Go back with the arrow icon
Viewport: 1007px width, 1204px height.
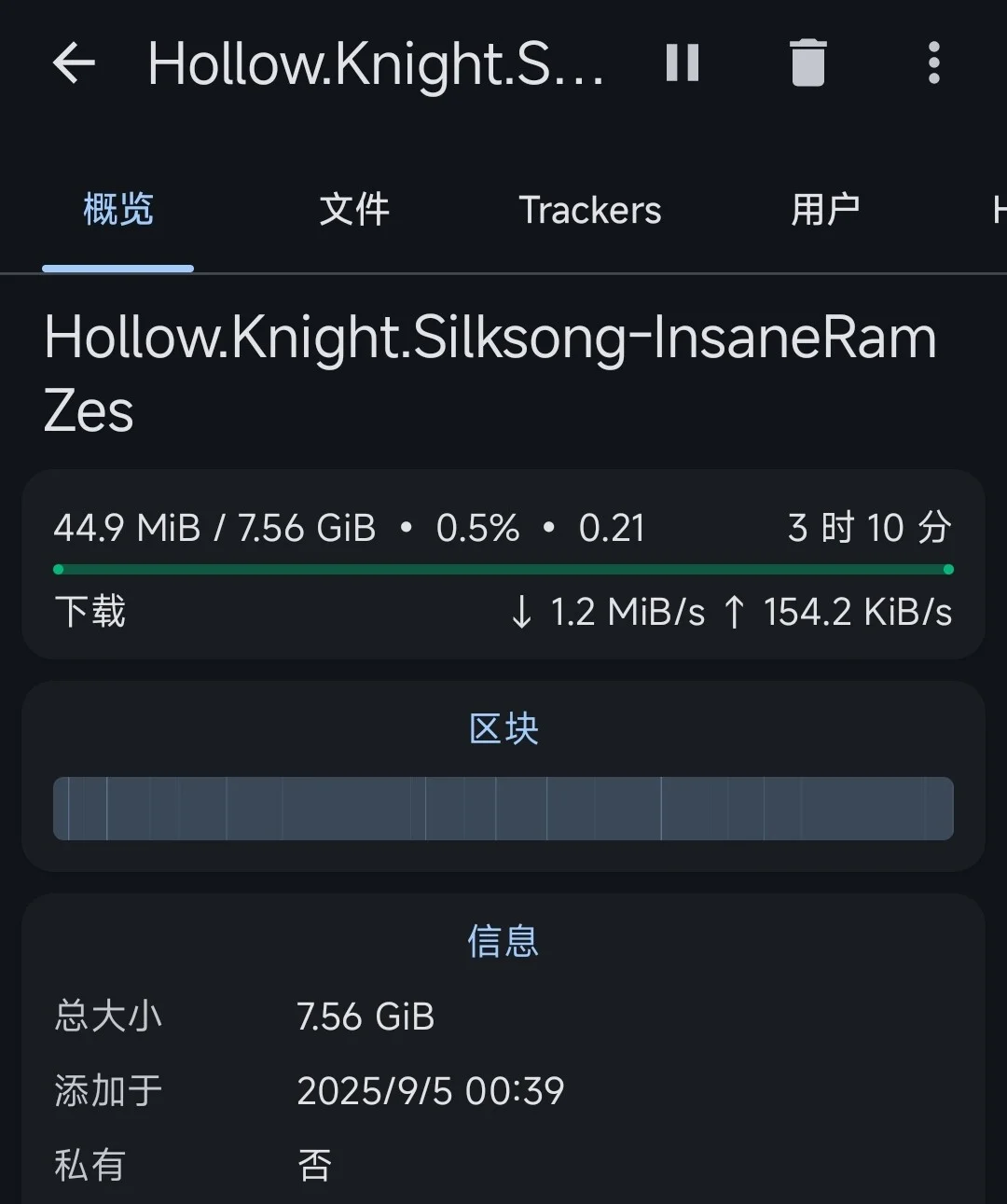(x=75, y=63)
